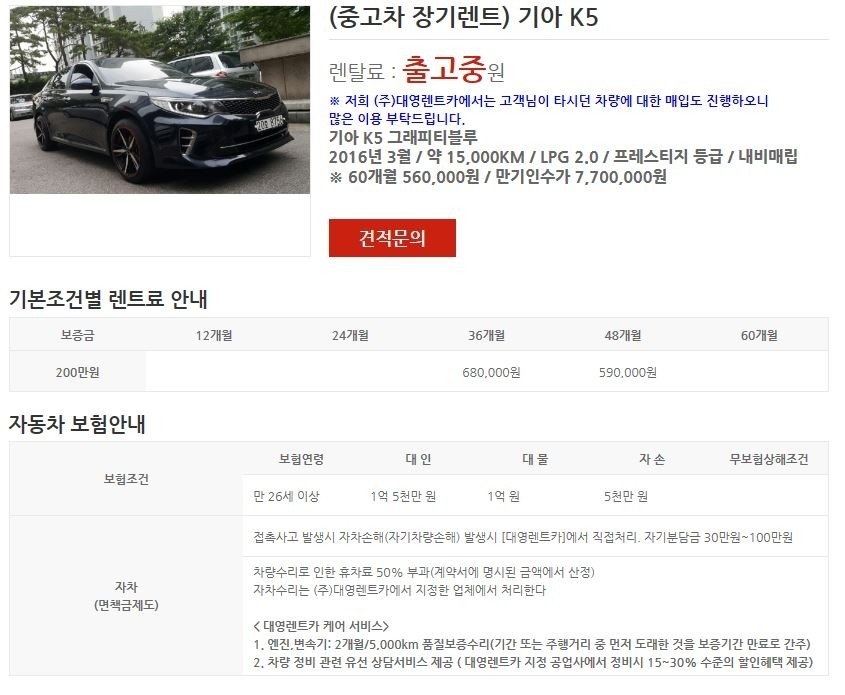Image resolution: width=845 pixels, height=695 pixels.
Task: Click the 출고중 rental status text
Action: [445, 70]
